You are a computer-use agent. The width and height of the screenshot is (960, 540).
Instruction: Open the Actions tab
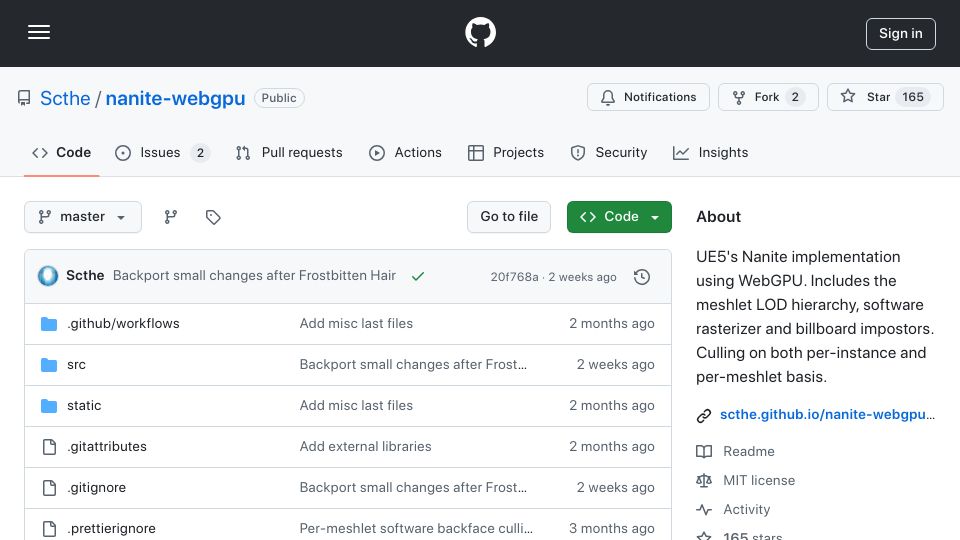click(405, 152)
